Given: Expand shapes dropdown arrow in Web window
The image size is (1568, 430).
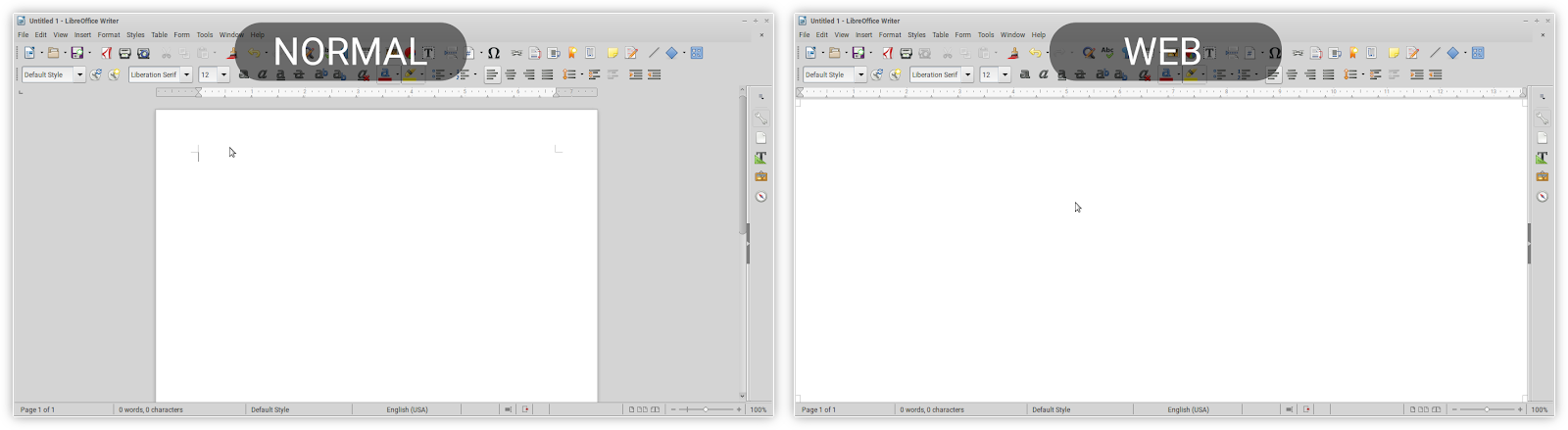Looking at the screenshot, I should pyautogui.click(x=1465, y=53).
